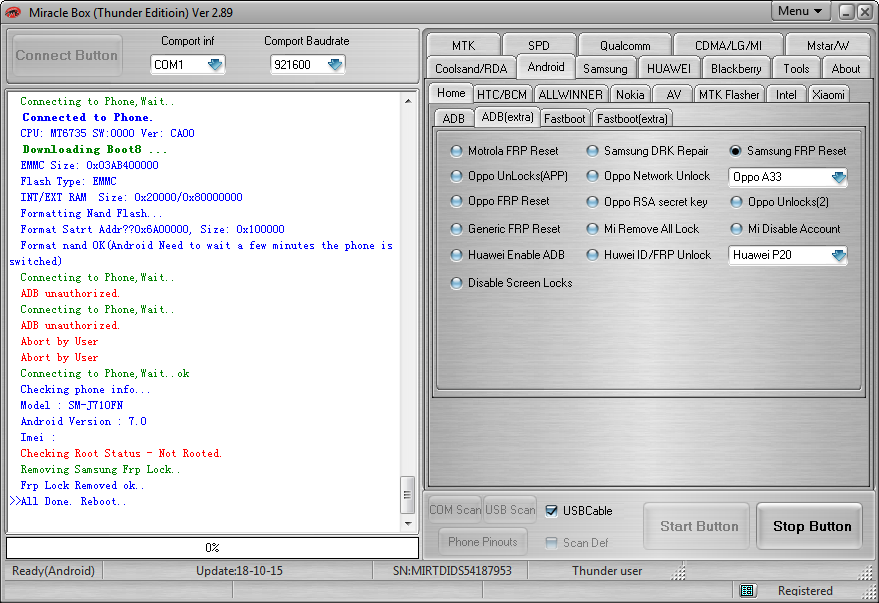Switch to the SPD tab
Screen dimensions: 879x603
539,45
